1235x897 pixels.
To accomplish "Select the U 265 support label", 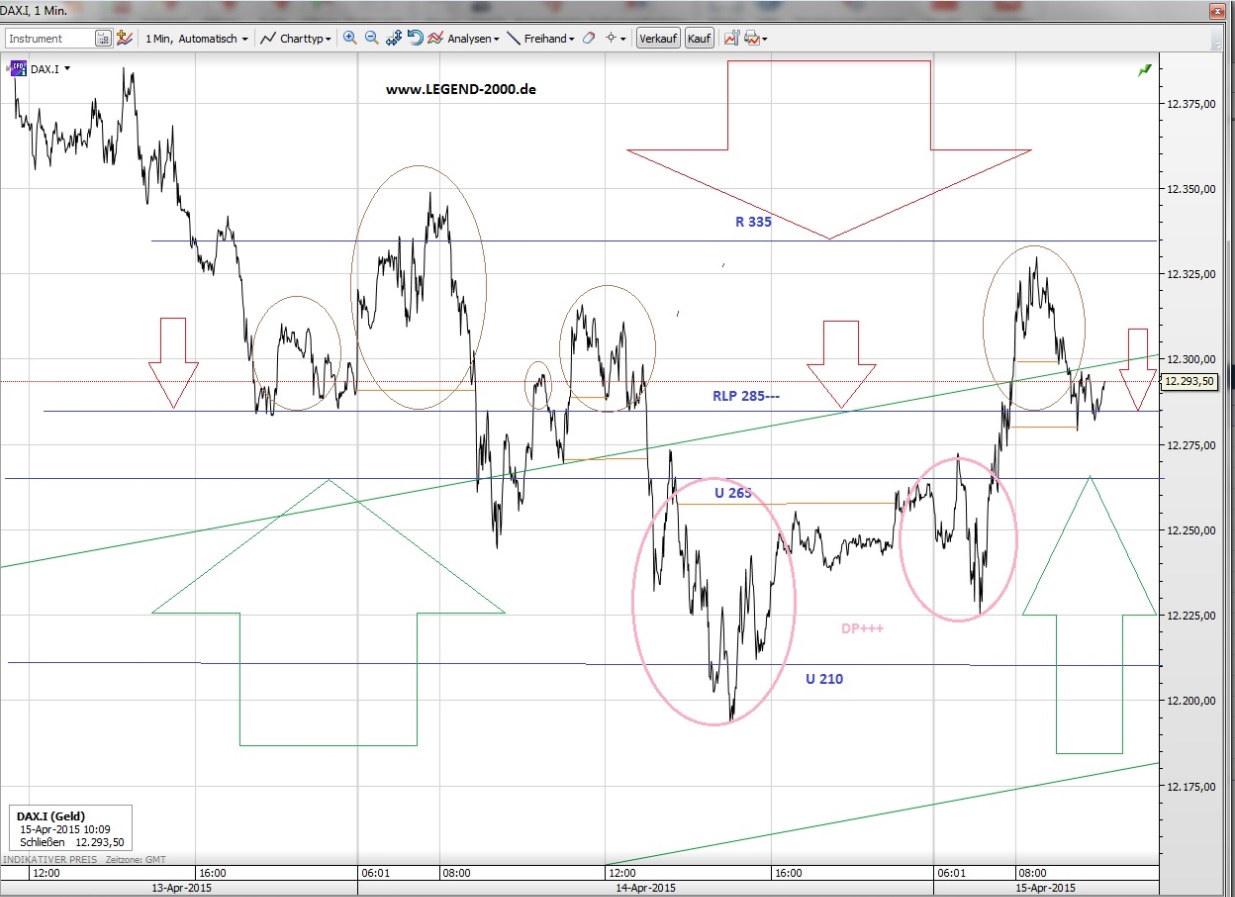I will pos(732,493).
